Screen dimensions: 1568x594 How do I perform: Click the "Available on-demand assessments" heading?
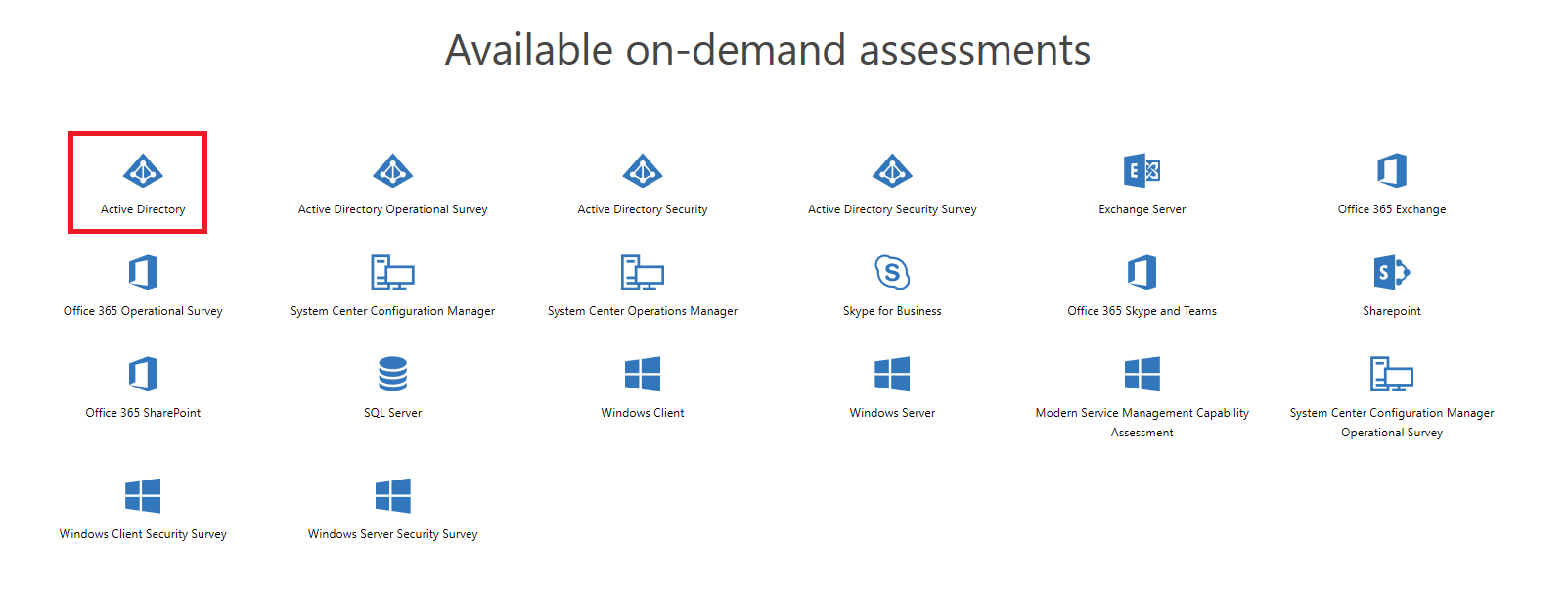pyautogui.click(x=768, y=50)
